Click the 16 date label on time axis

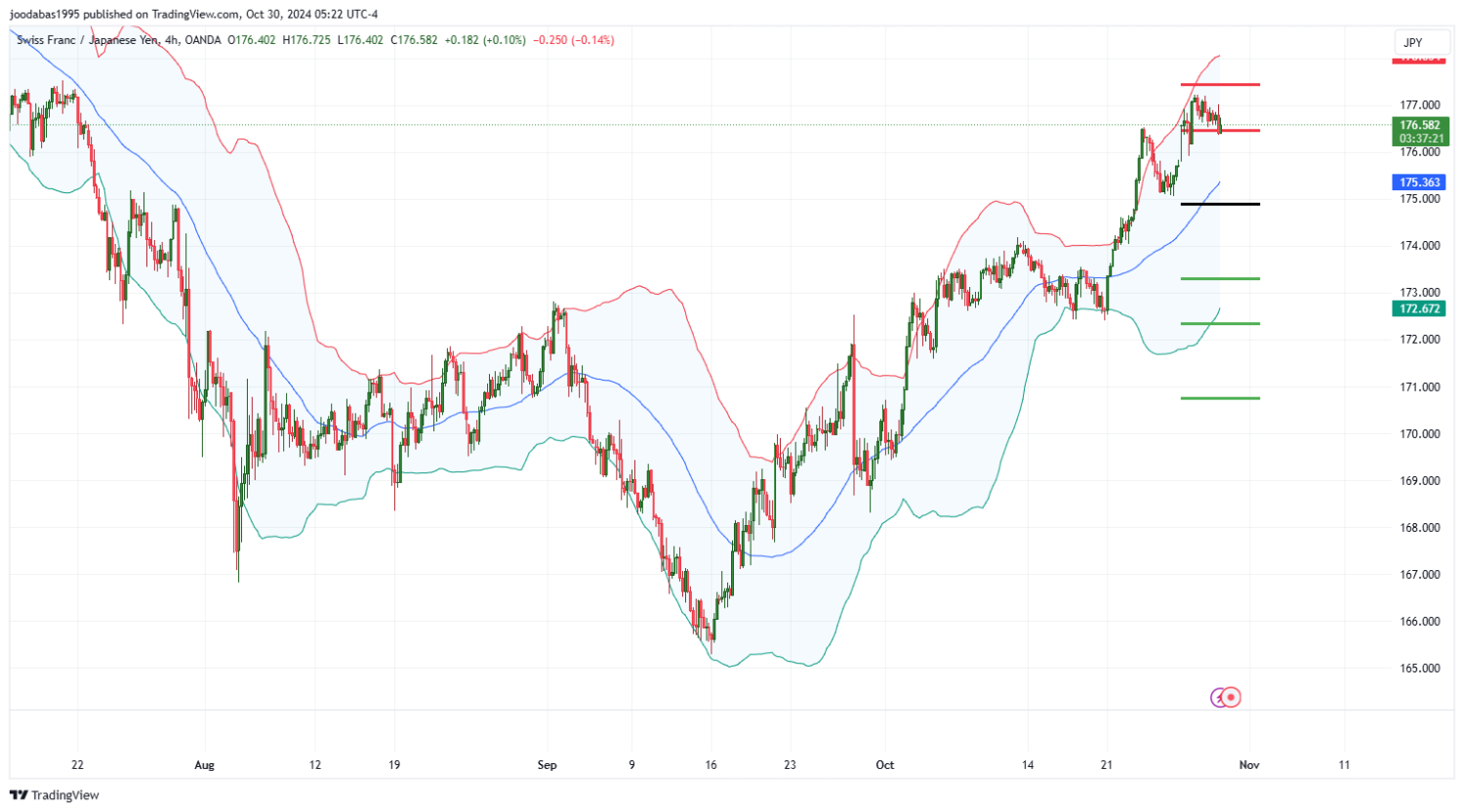tap(711, 765)
